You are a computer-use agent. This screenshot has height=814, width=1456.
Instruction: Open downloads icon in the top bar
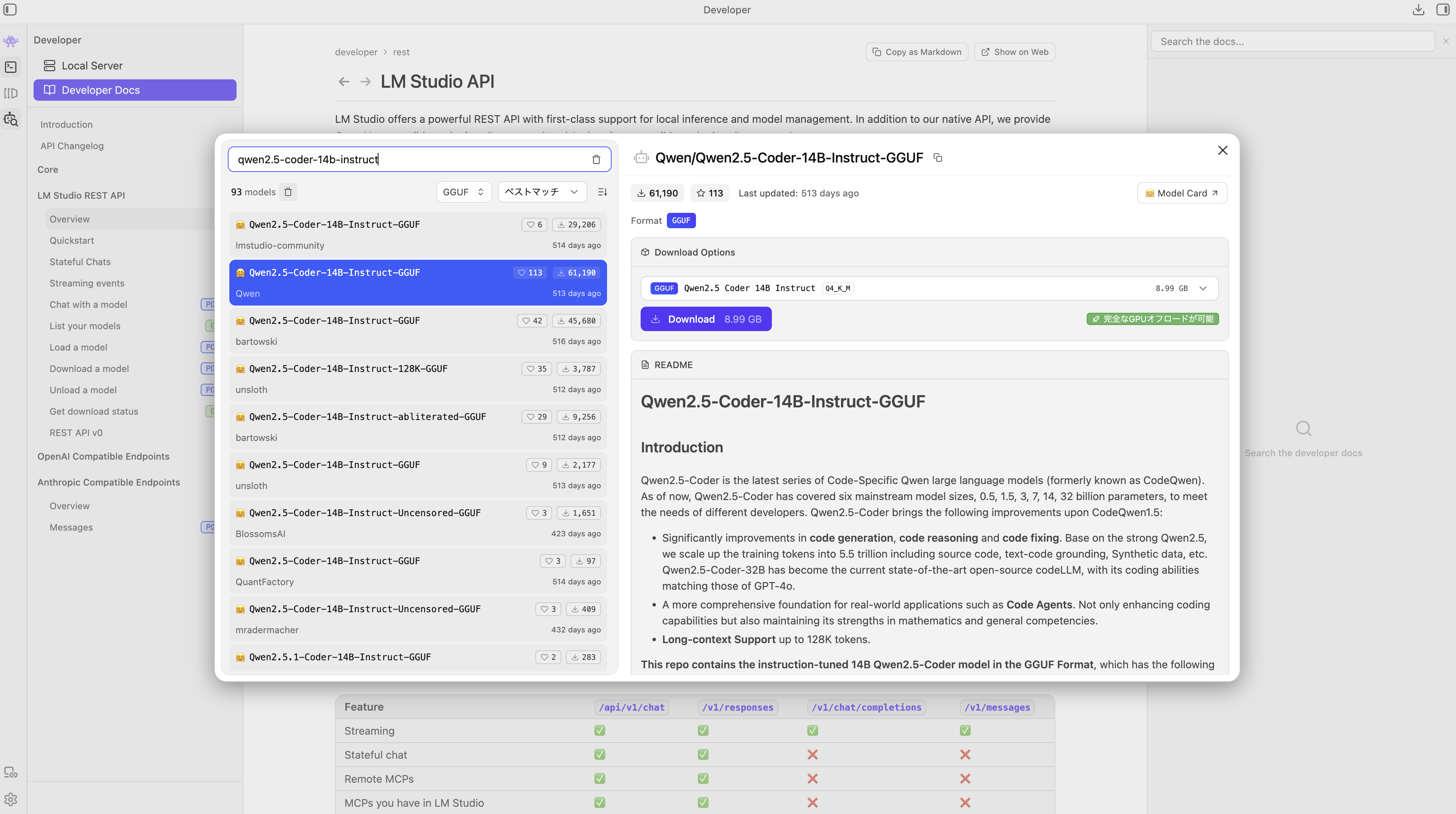(1418, 10)
